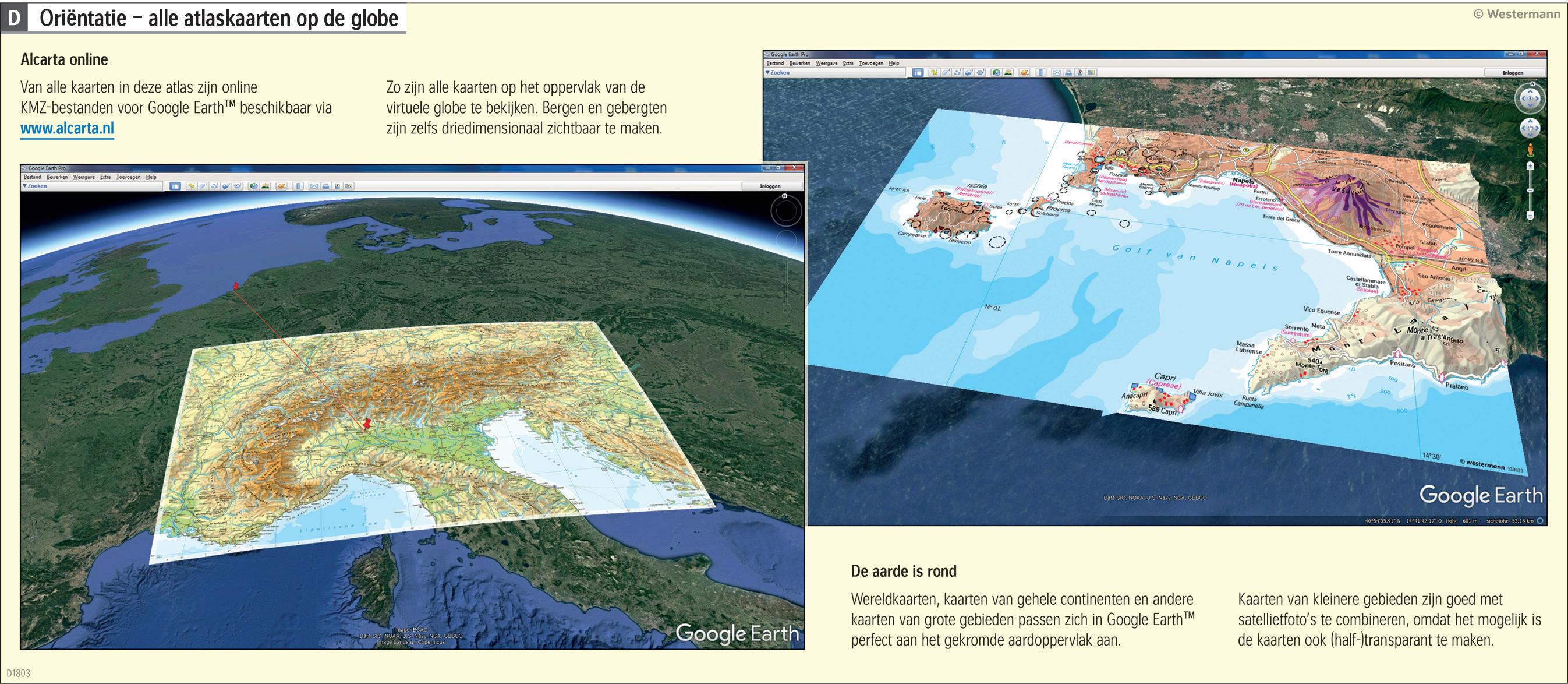Click the Email envelope icon in right window toolbar
Image resolution: width=1568 pixels, height=684 pixels.
tap(1057, 73)
